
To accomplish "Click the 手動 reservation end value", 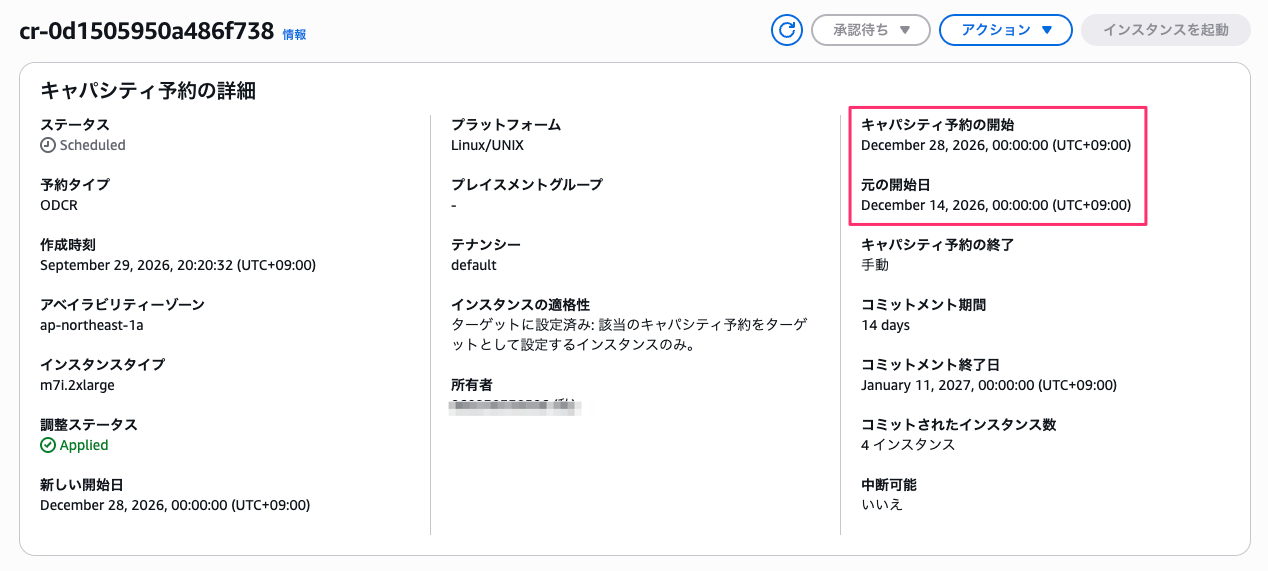I will tap(875, 265).
